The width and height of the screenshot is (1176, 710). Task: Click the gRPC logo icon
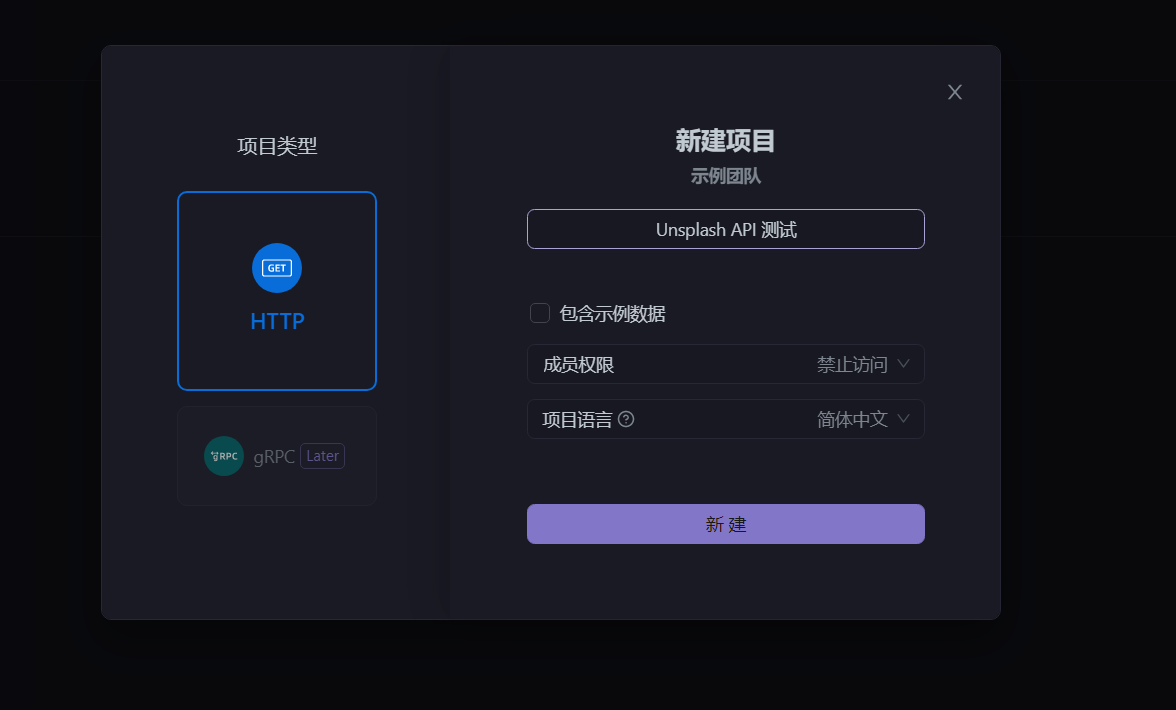224,456
